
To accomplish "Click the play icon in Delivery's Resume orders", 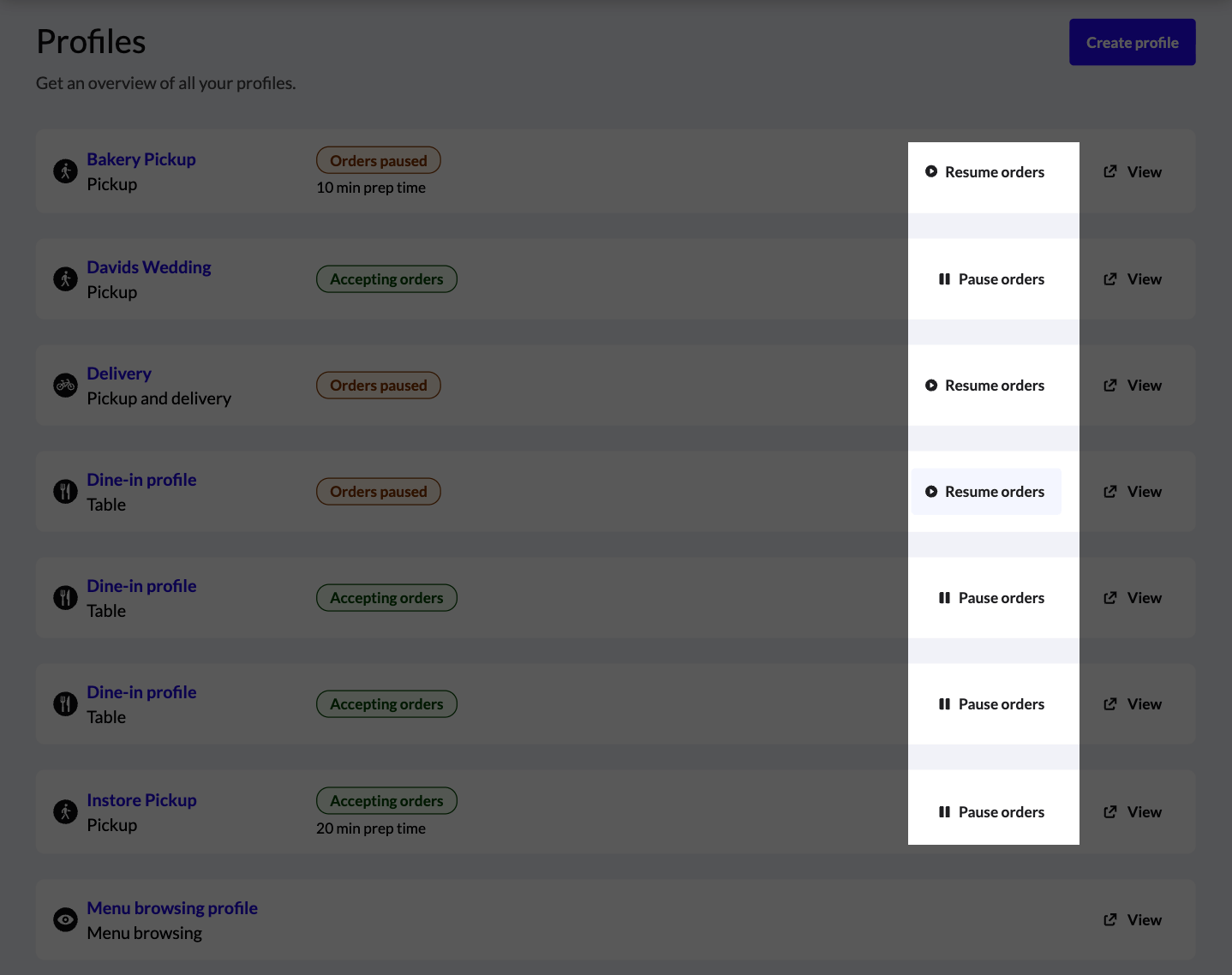I will coord(931,386).
